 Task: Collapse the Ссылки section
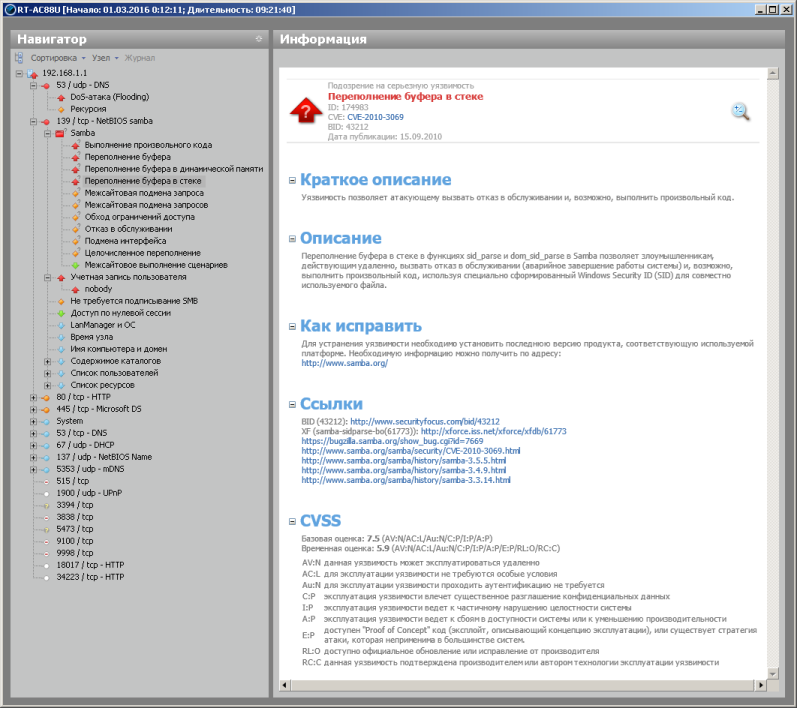[292, 405]
